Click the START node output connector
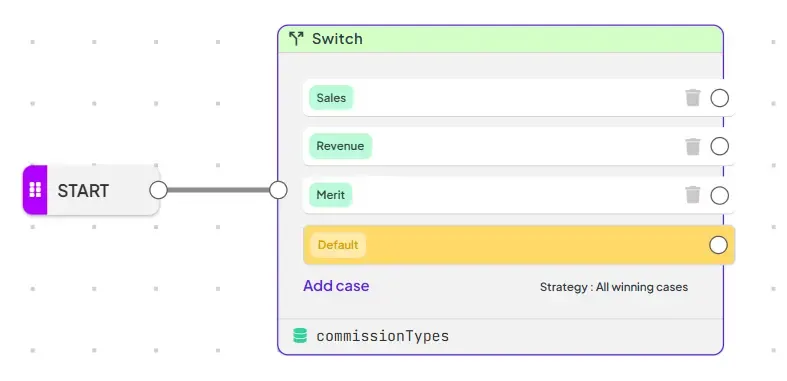 [x=159, y=190]
